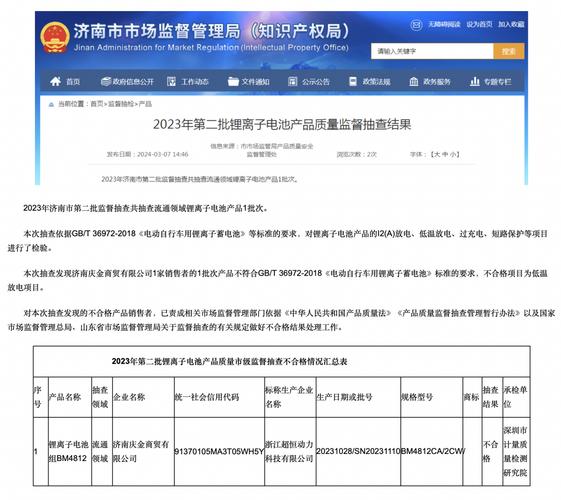Screen dimensions: 561x500
Task: Click the 公示公告 board icon
Action: [293, 82]
